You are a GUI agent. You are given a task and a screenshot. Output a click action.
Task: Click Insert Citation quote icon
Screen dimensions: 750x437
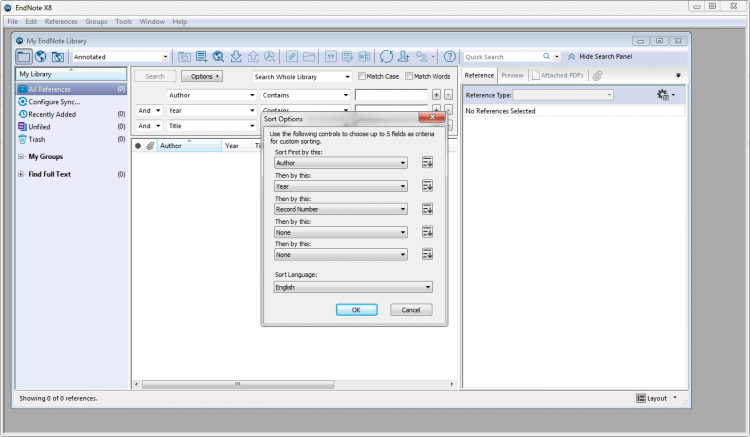click(331, 57)
